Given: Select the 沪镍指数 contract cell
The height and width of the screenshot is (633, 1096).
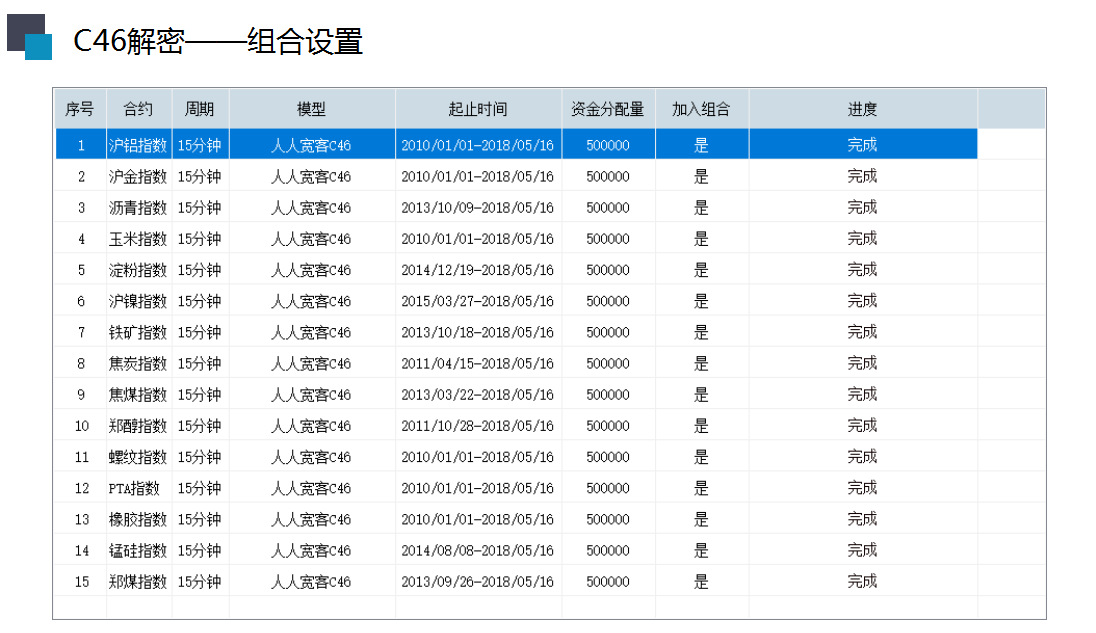Looking at the screenshot, I should pyautogui.click(x=138, y=301).
